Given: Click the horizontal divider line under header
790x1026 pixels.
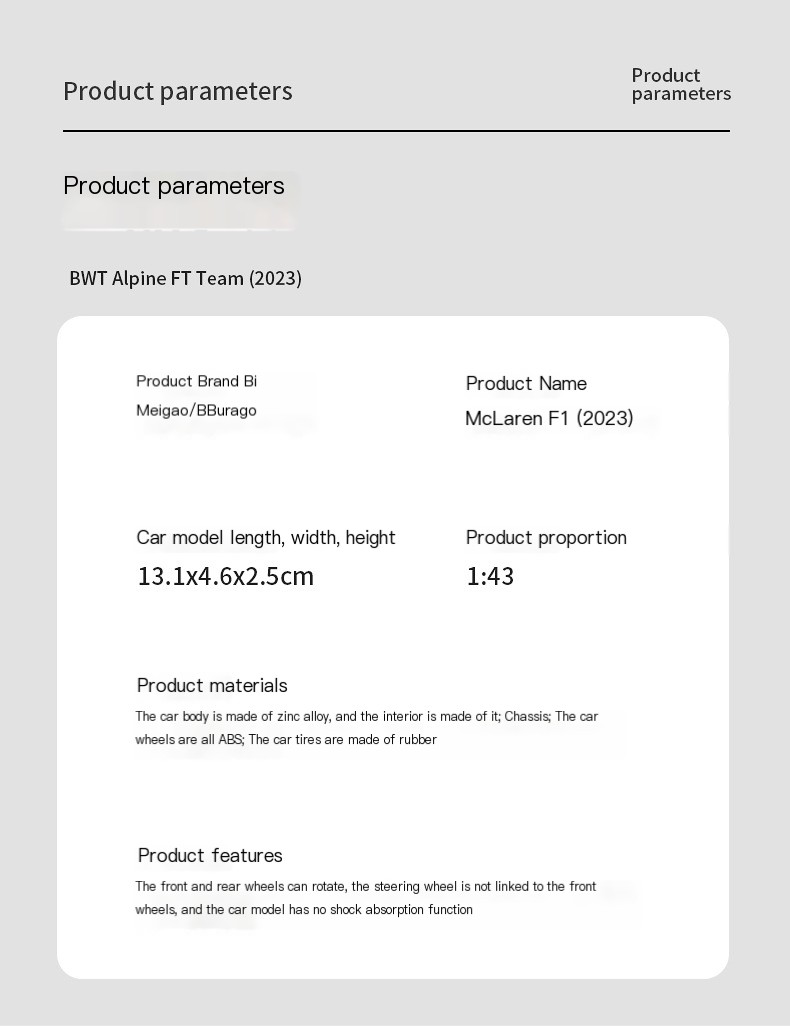Looking at the screenshot, I should (x=396, y=131).
